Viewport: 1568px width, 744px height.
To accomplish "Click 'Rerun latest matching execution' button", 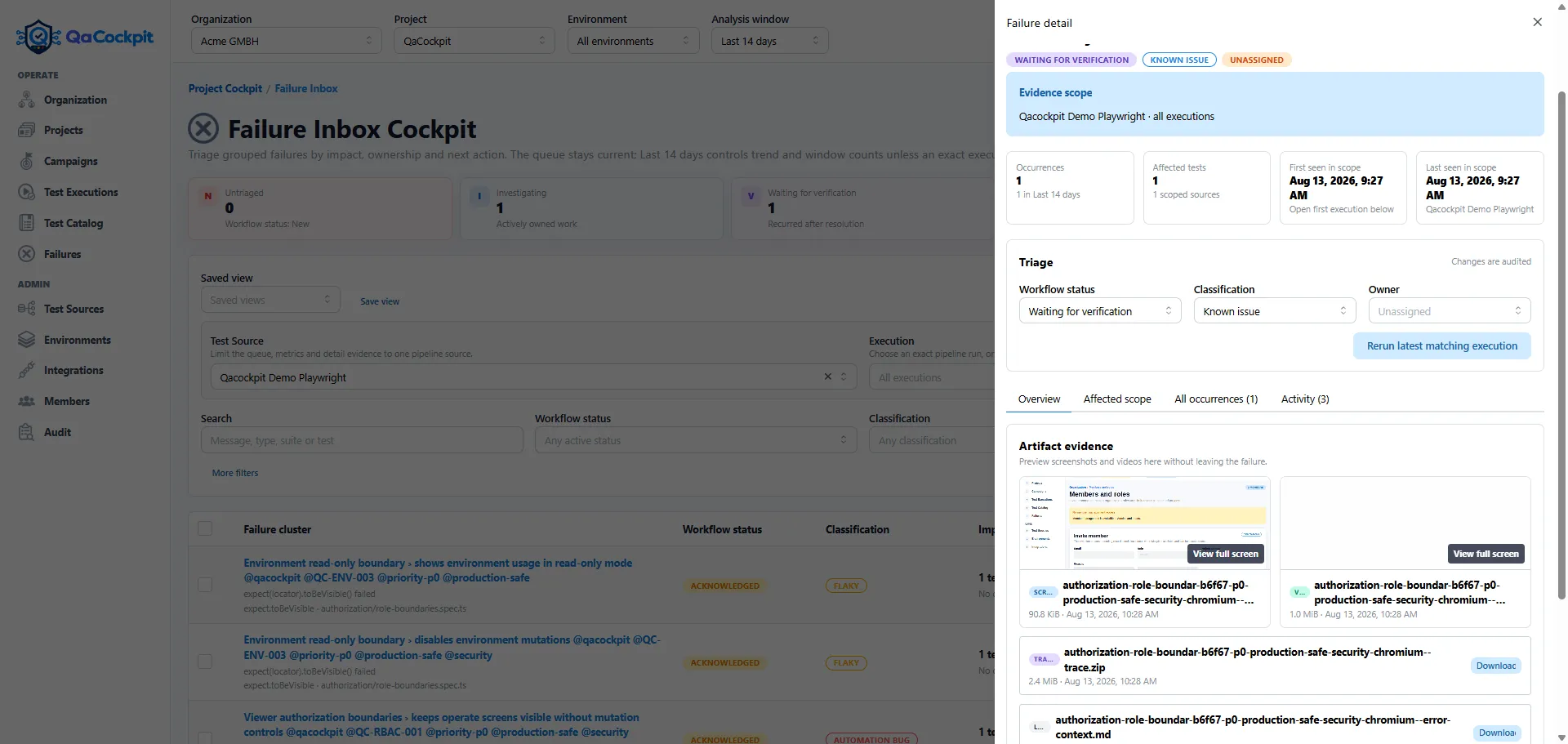I will point(1442,345).
